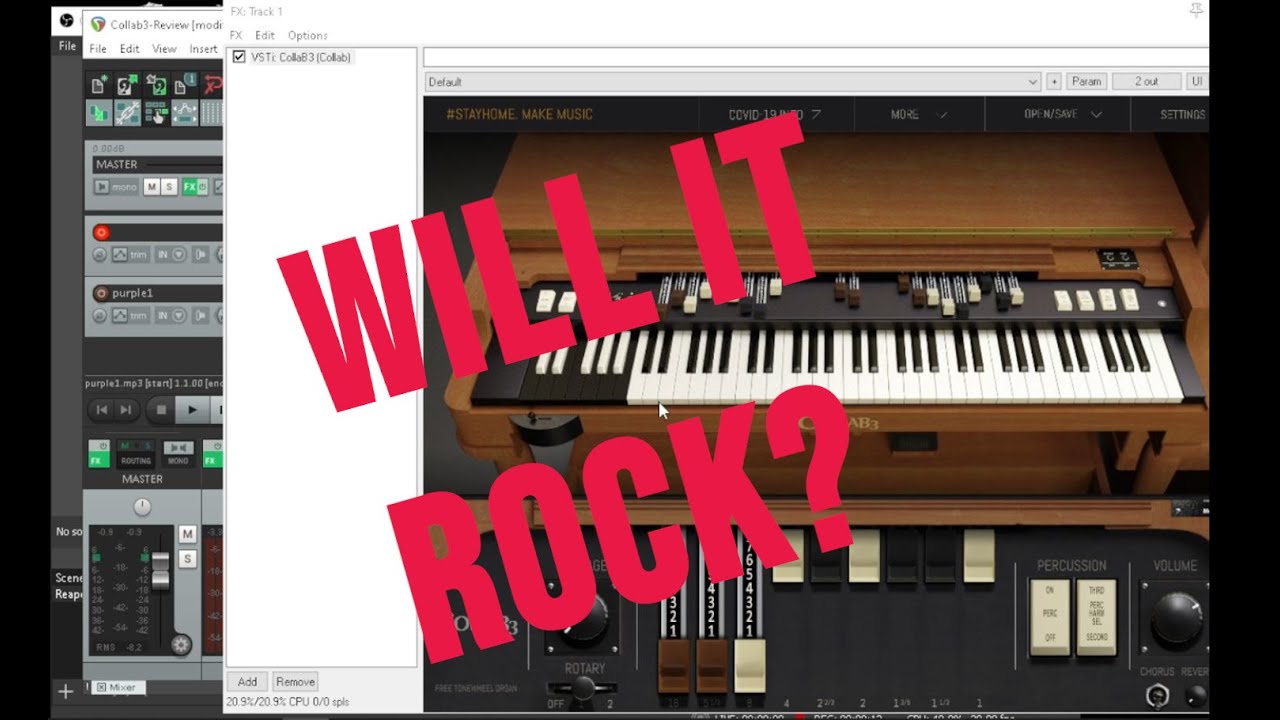
Task: Open the File menu in Reaper window
Action: point(98,49)
